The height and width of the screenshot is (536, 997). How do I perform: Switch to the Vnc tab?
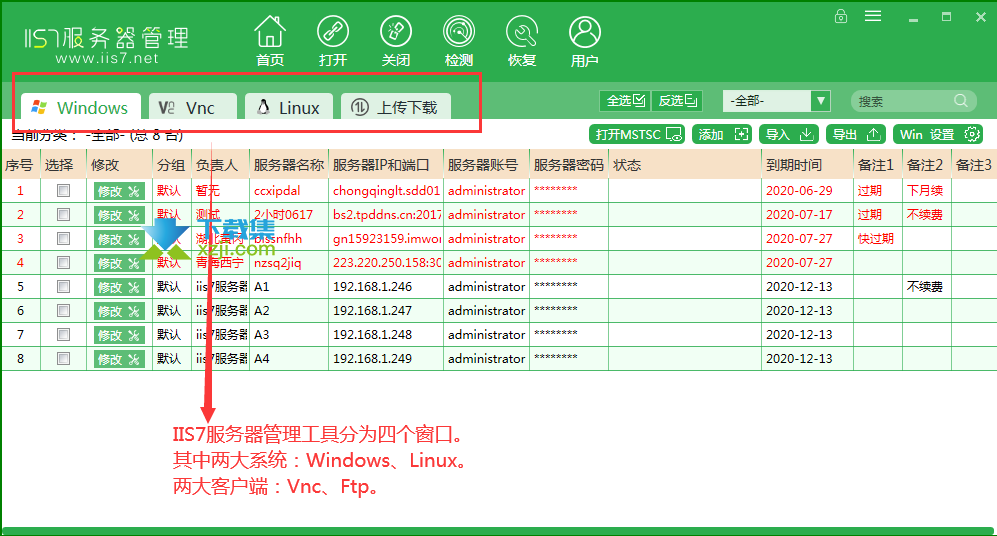click(193, 107)
